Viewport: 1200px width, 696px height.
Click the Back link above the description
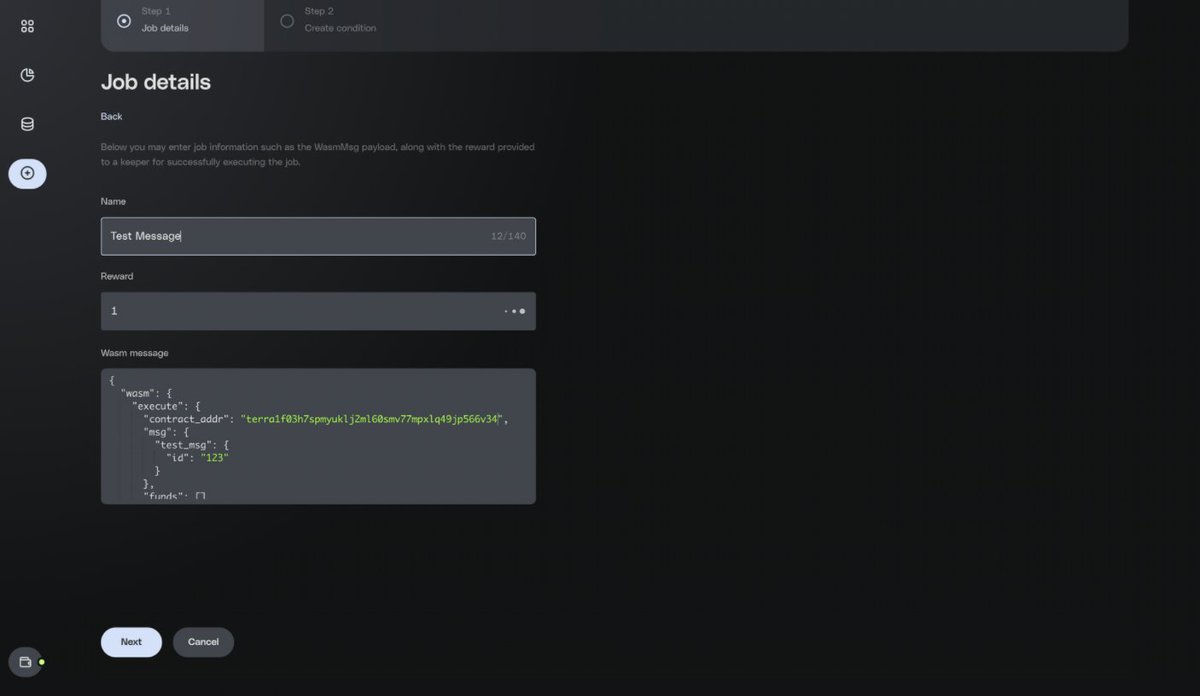[110, 116]
